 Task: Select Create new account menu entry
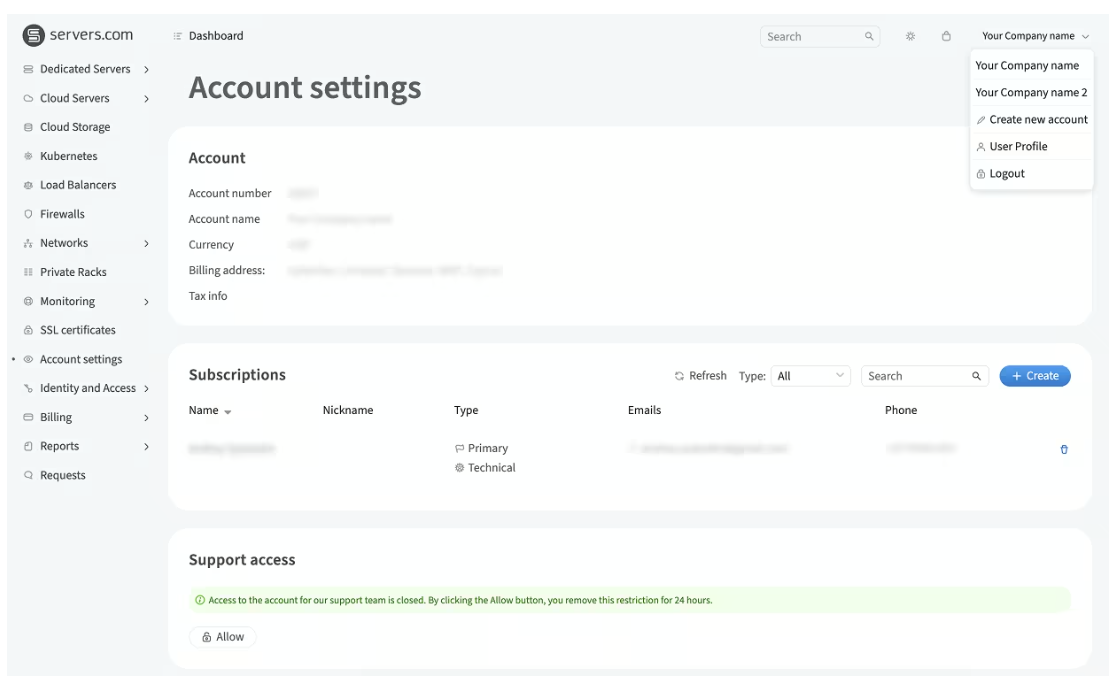(x=1037, y=120)
